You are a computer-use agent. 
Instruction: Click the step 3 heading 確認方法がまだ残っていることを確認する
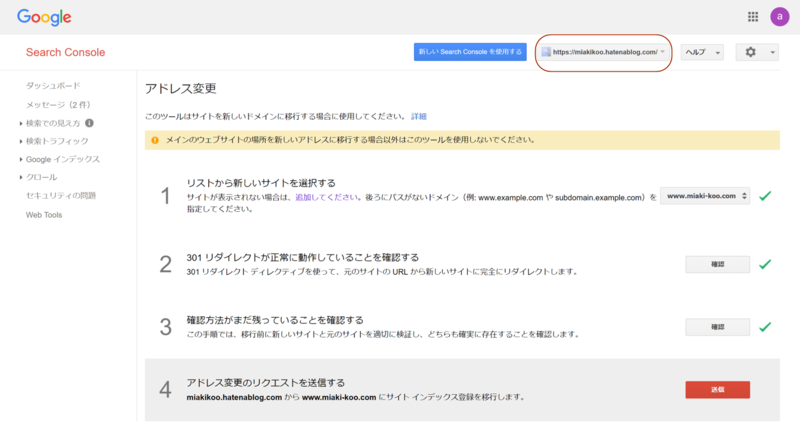(275, 320)
